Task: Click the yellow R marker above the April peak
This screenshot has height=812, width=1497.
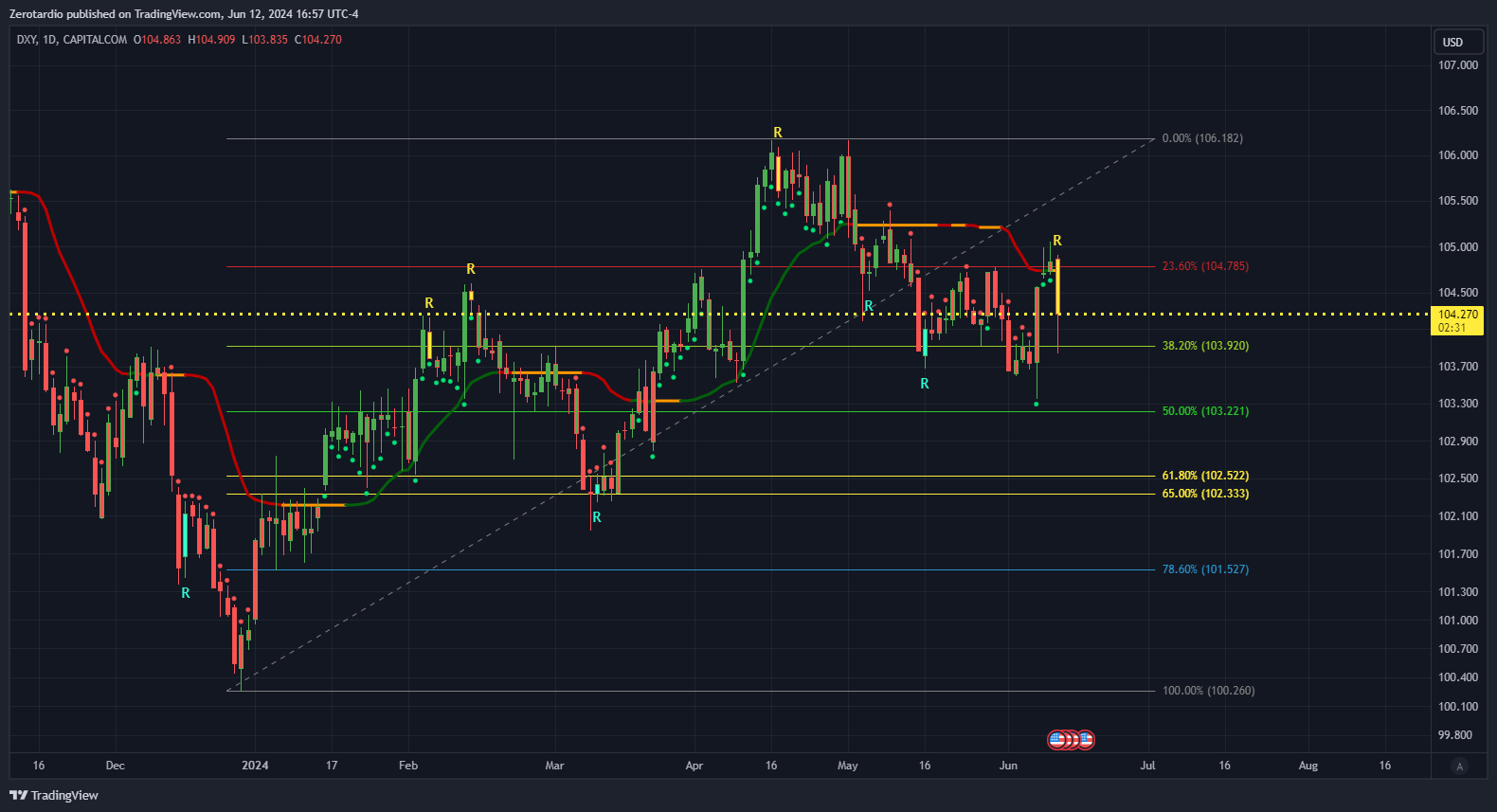Action: click(778, 133)
